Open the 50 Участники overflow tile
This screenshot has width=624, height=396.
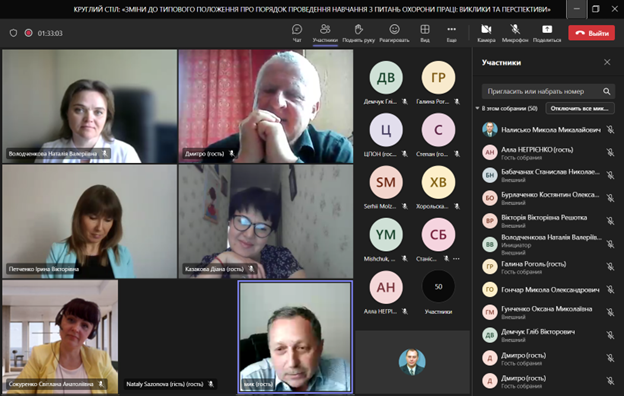[x=438, y=292]
